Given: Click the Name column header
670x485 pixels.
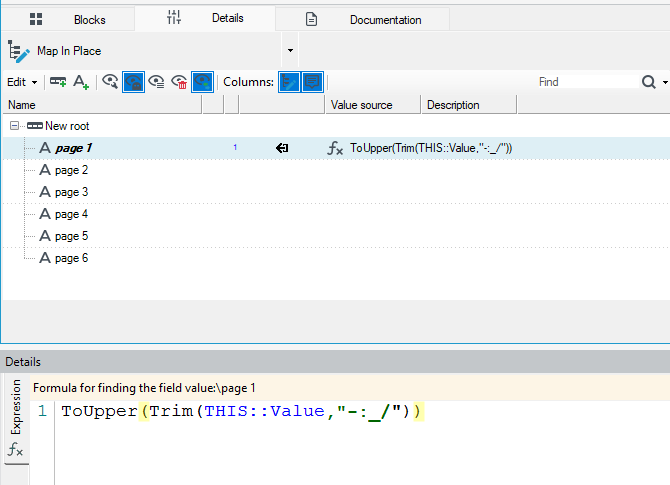Looking at the screenshot, I should point(102,105).
